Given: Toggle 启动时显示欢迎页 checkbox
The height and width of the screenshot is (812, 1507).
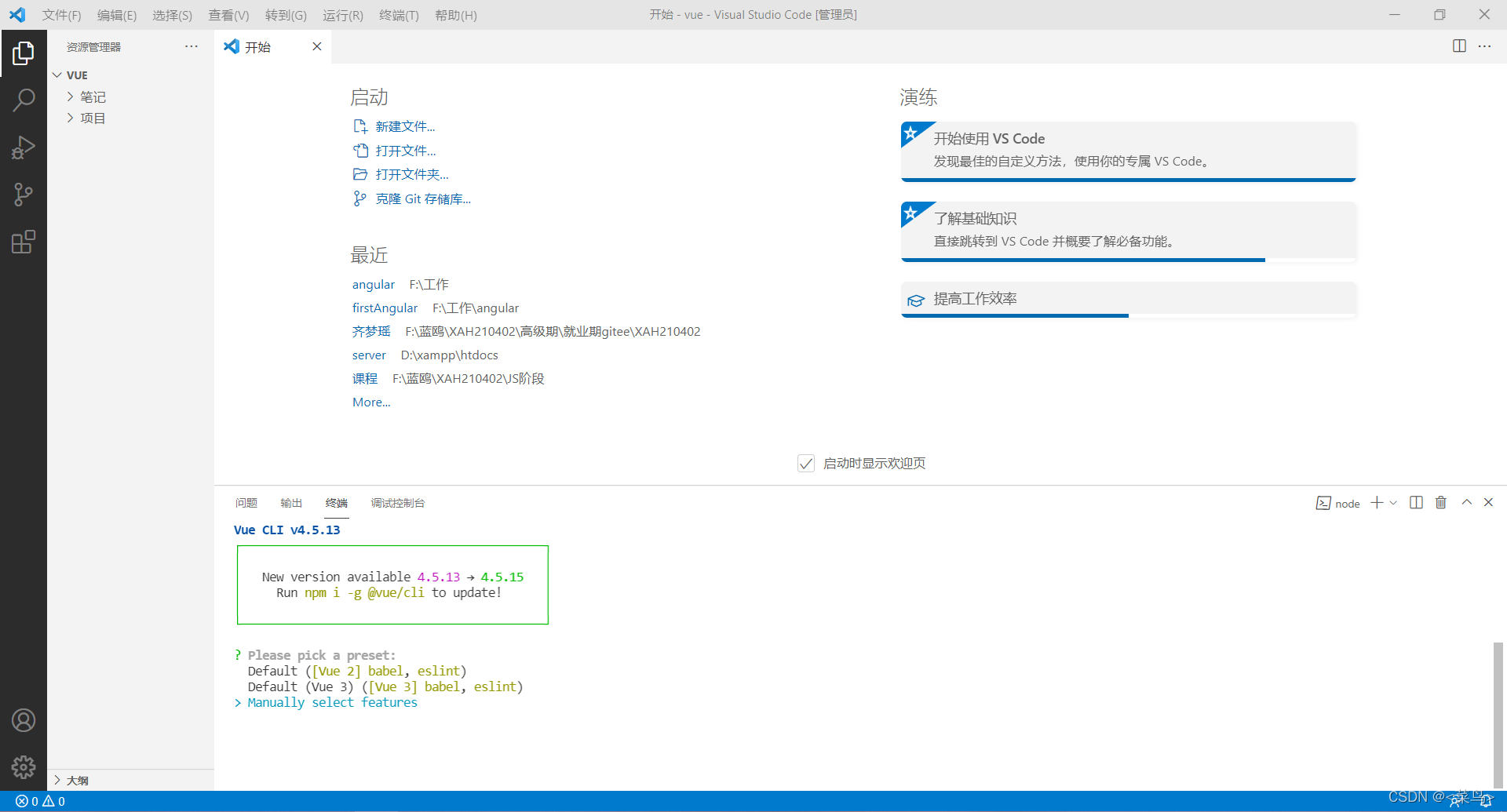Looking at the screenshot, I should 806,464.
